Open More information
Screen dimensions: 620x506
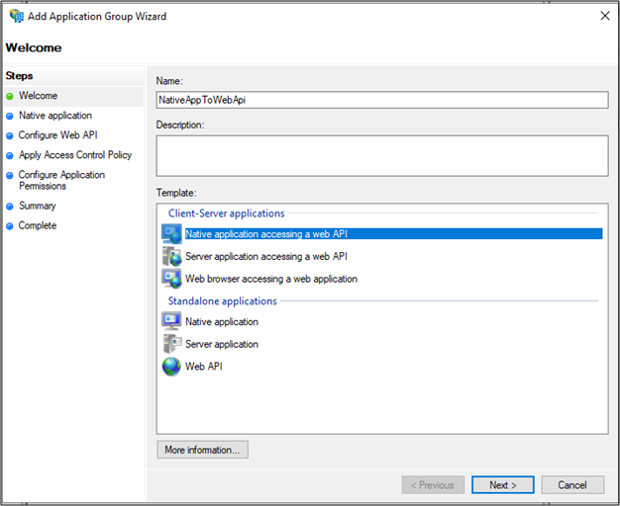pos(202,450)
